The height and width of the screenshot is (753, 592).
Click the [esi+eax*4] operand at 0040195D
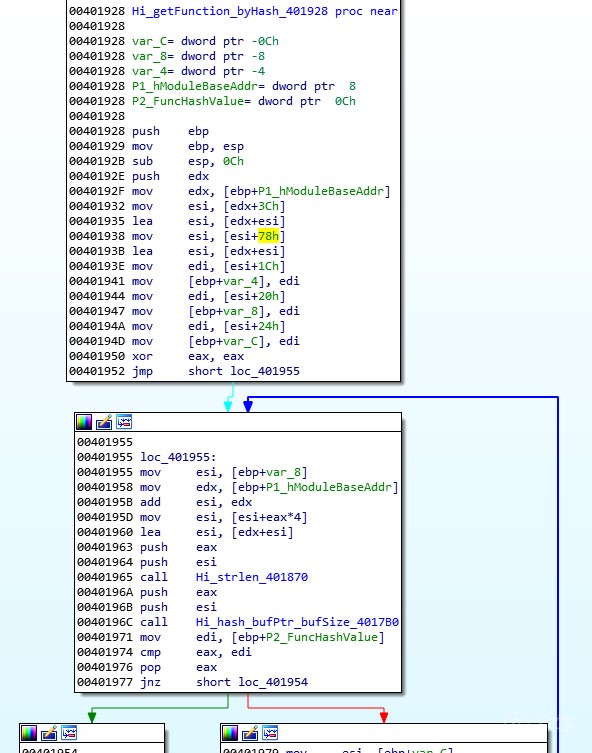269,517
